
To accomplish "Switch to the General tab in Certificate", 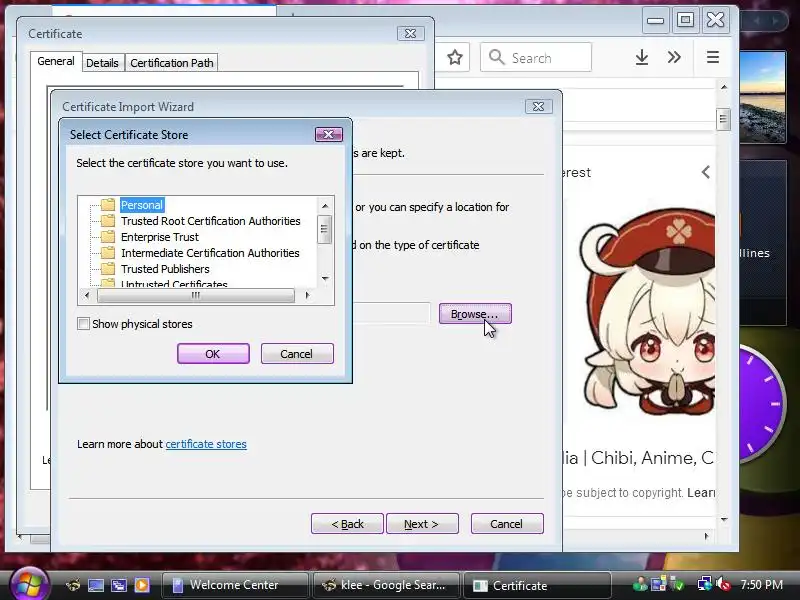I will (56, 61).
